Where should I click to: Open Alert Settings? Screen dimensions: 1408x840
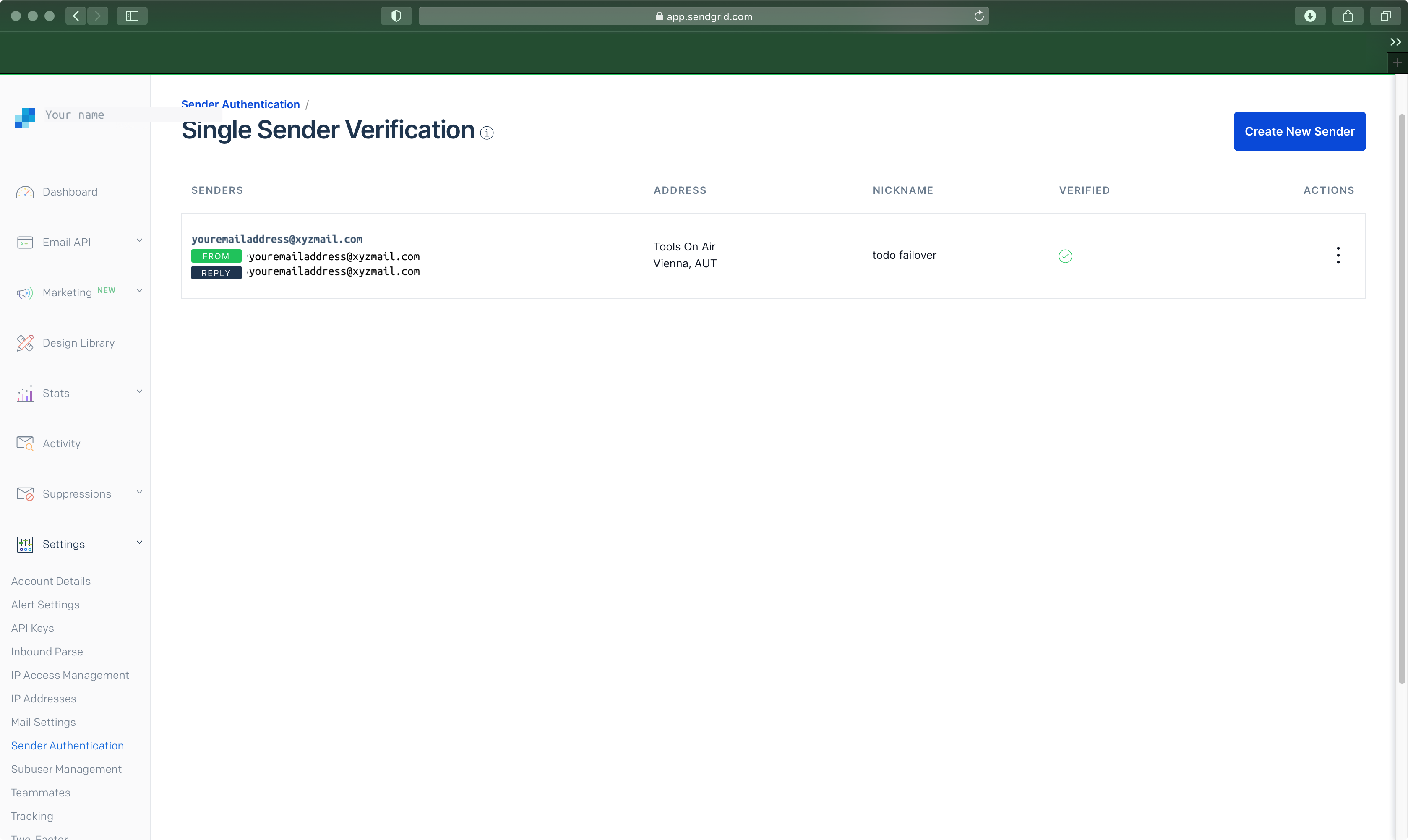45,605
